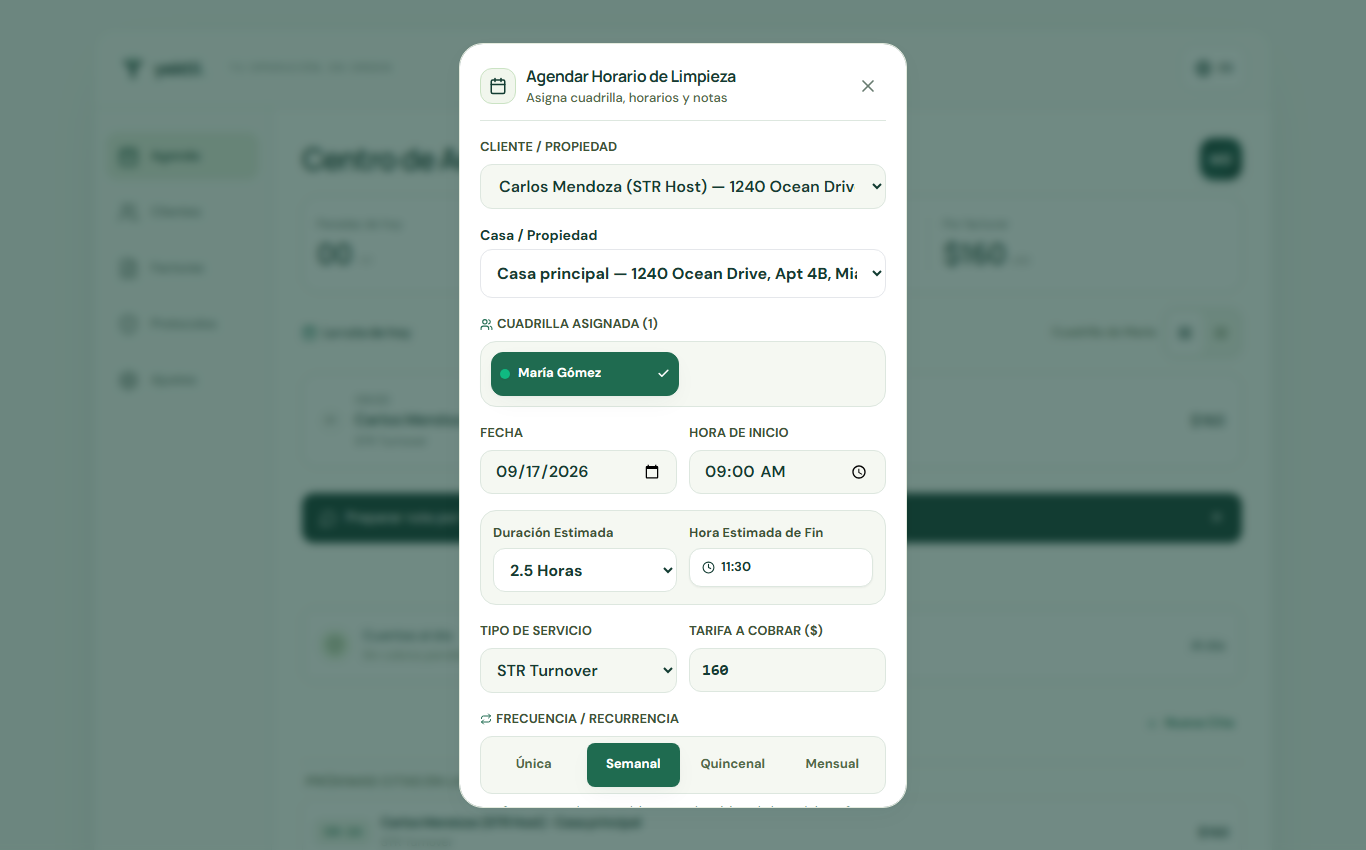Choose the Mensual frequency option

coord(832,764)
